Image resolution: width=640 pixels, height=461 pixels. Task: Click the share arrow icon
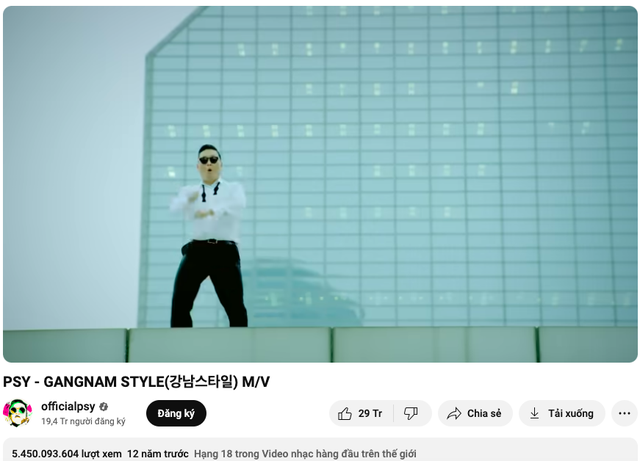click(x=454, y=414)
